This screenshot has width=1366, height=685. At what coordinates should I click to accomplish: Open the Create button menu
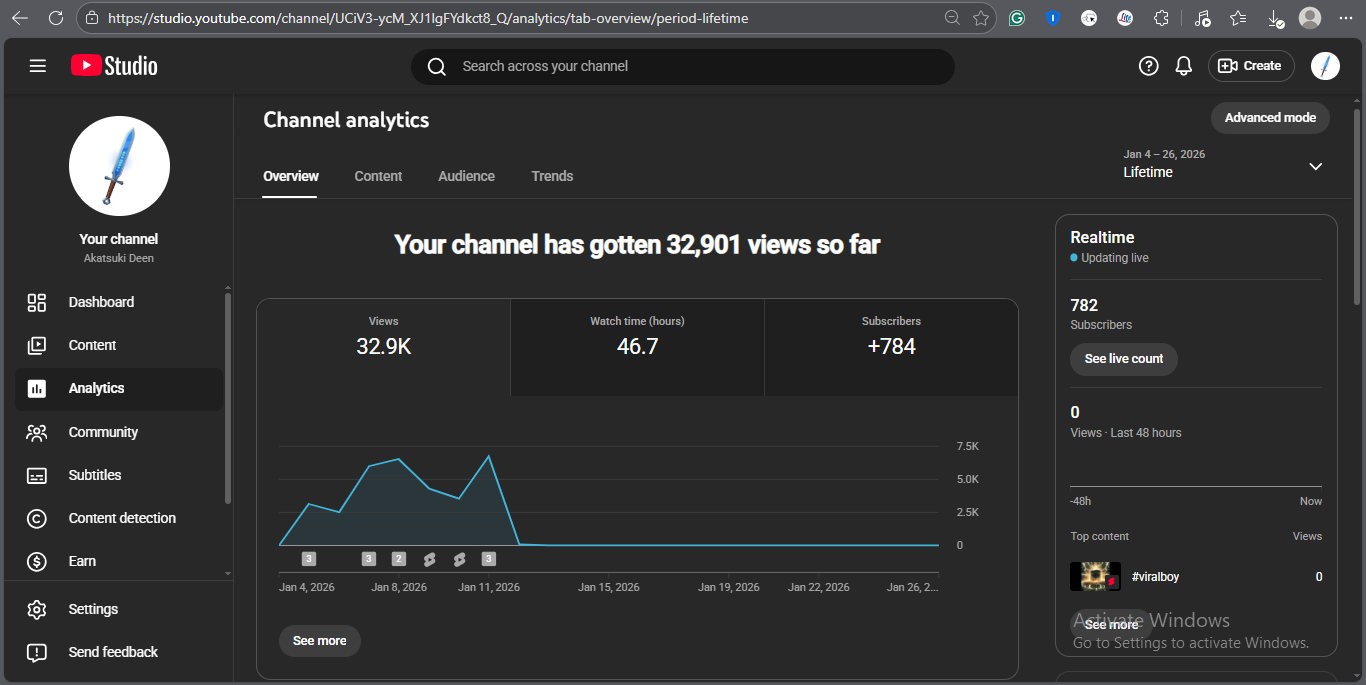[1250, 66]
